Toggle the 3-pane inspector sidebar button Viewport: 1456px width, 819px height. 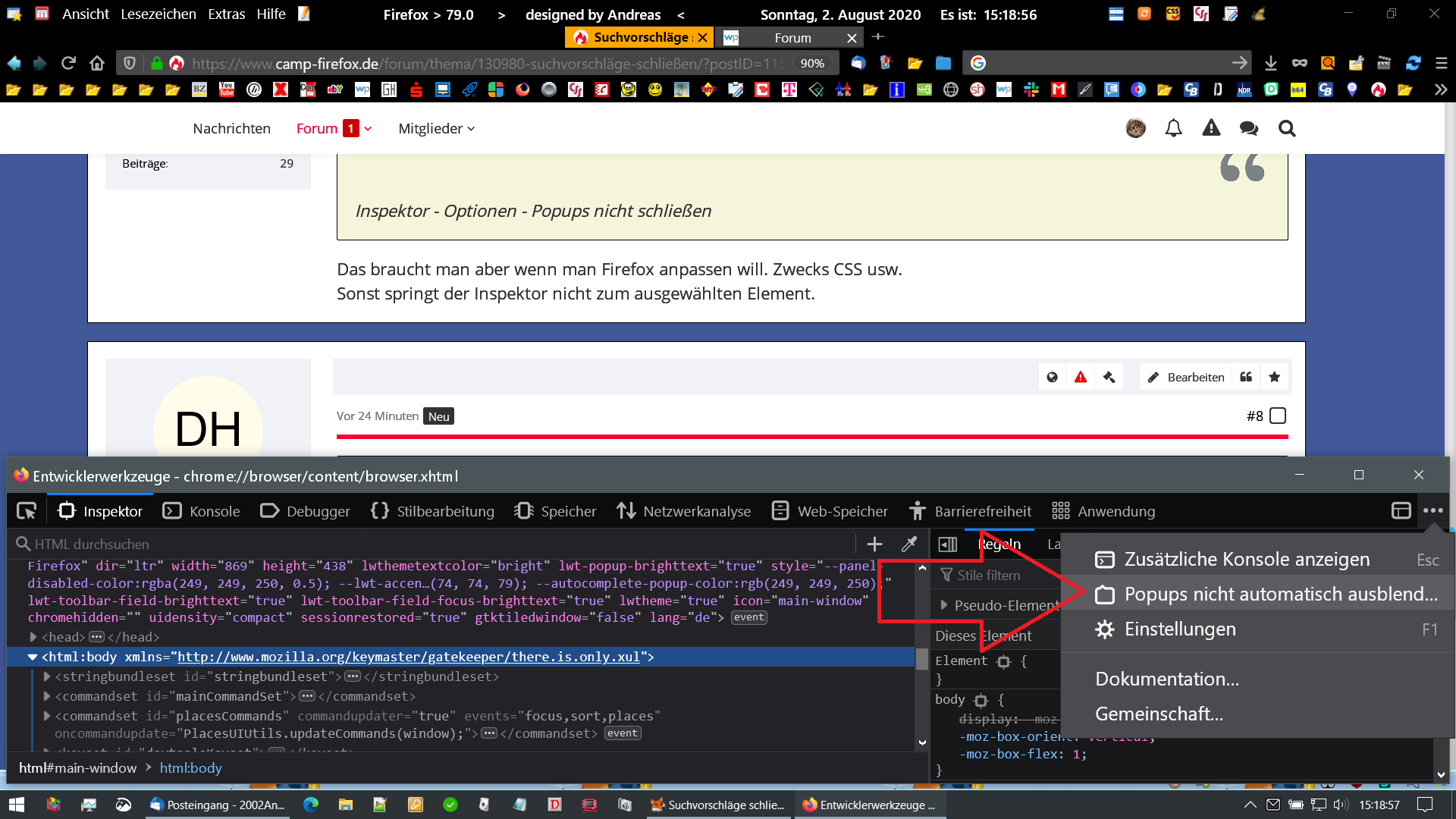[948, 544]
